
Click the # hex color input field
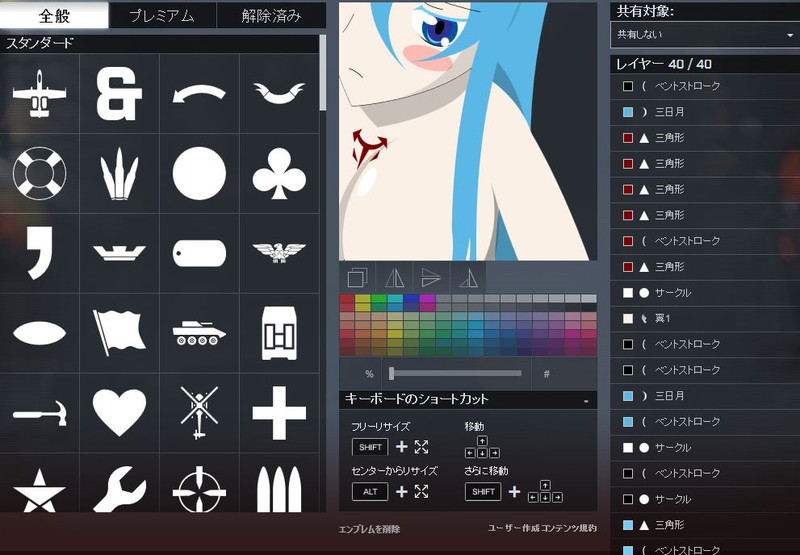(x=565, y=374)
